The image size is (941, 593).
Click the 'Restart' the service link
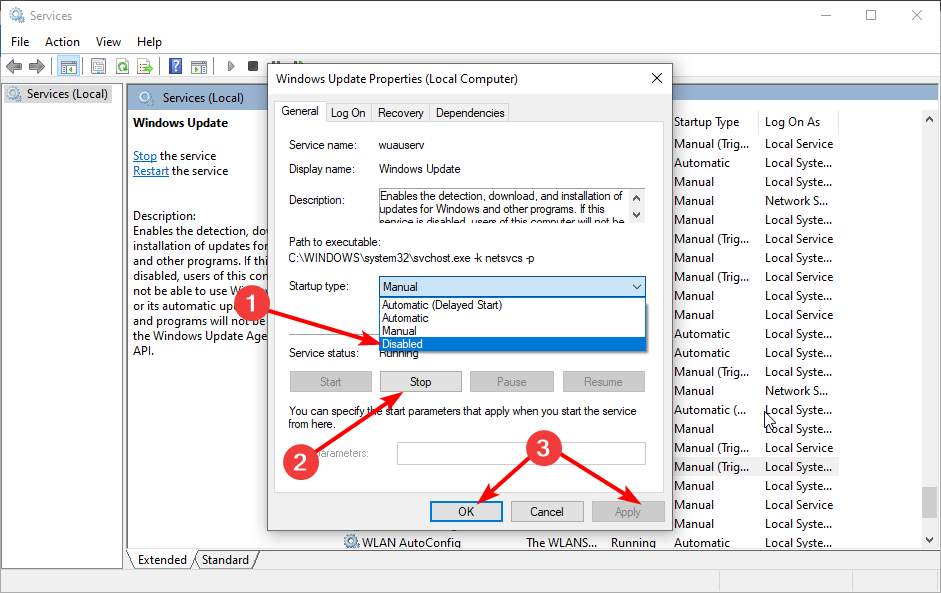click(x=151, y=171)
